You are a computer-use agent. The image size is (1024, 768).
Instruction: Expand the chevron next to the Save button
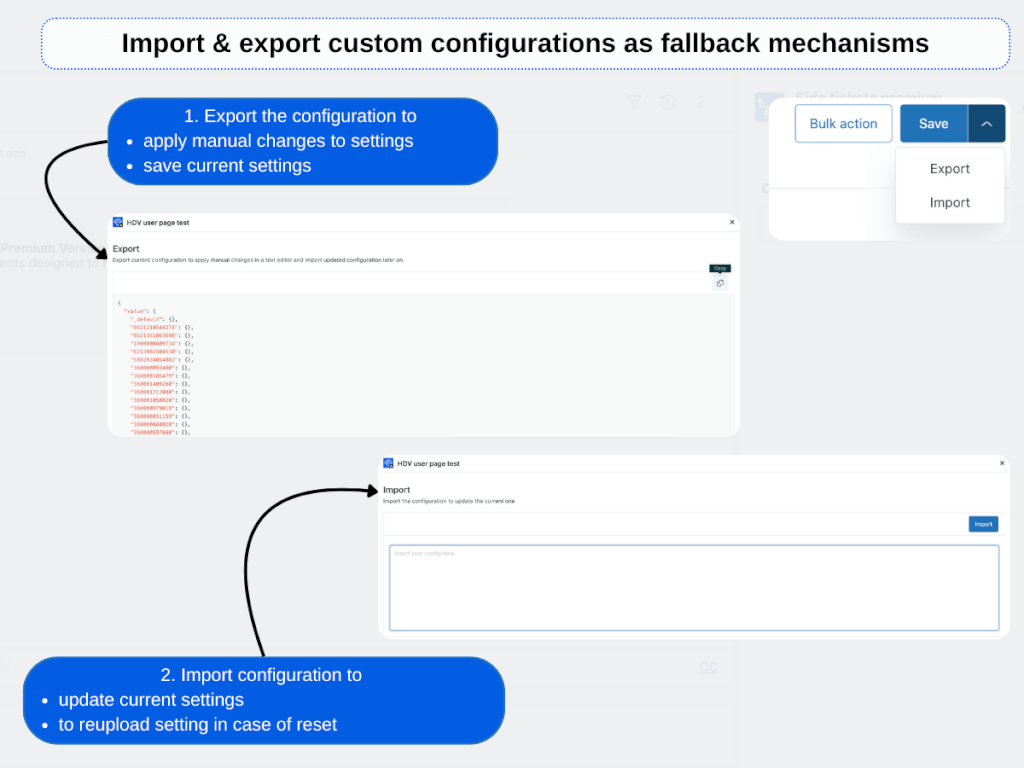987,123
